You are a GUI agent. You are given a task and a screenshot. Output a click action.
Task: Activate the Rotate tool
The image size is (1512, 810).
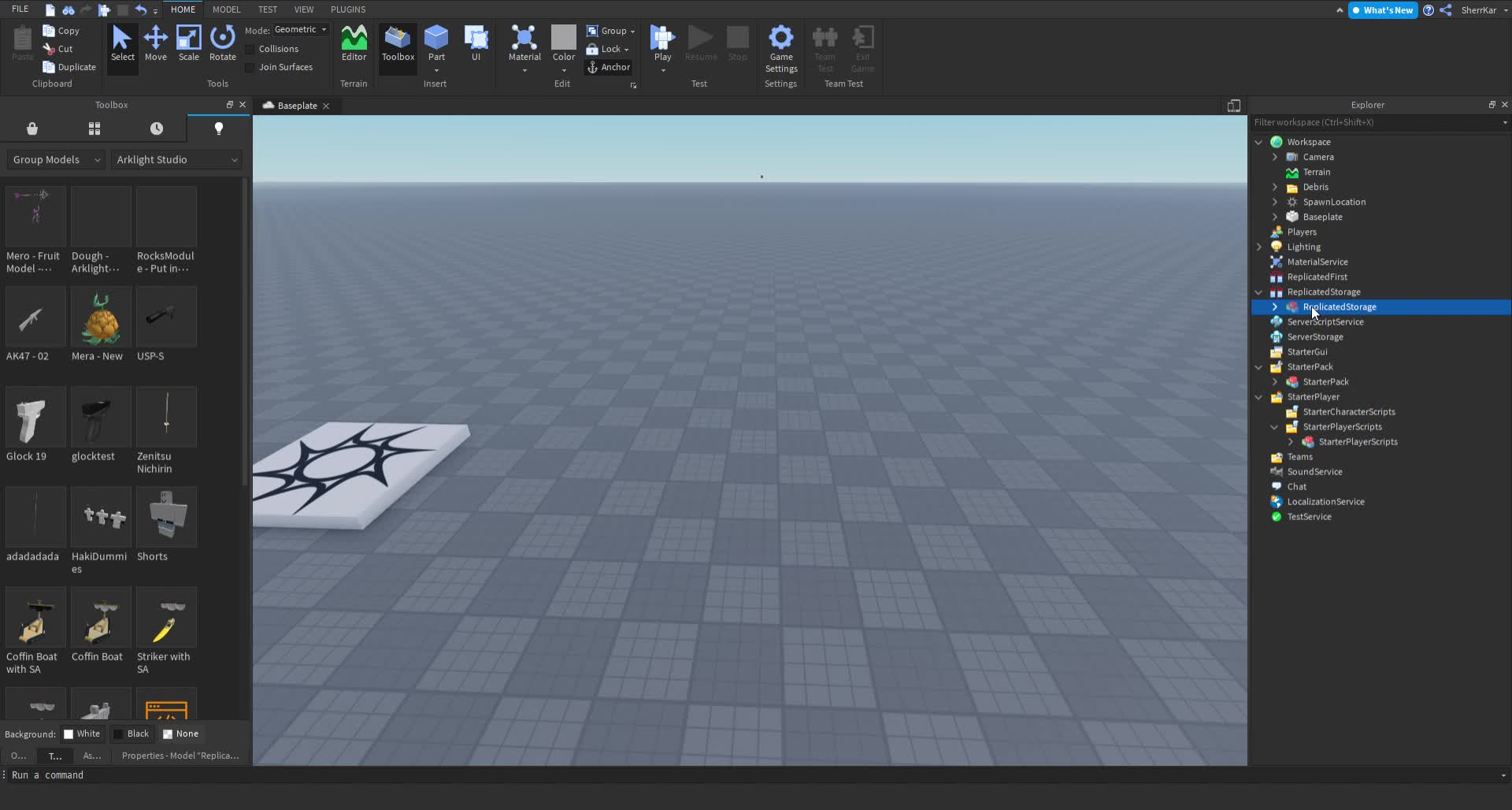pos(222,45)
